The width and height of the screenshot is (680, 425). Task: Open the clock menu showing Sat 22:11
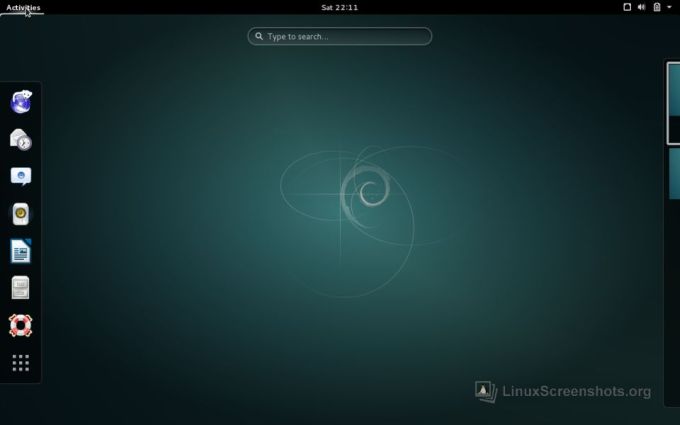(x=339, y=7)
